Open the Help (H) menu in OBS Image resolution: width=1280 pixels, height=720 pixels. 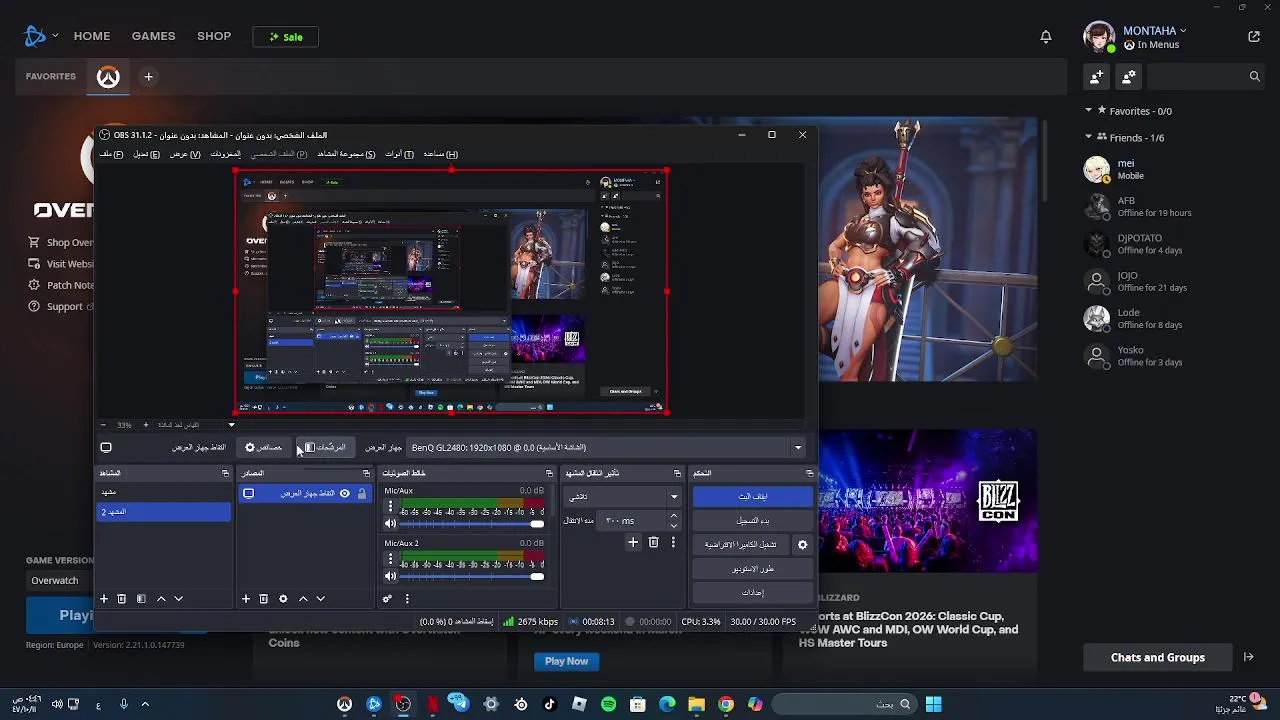[440, 154]
